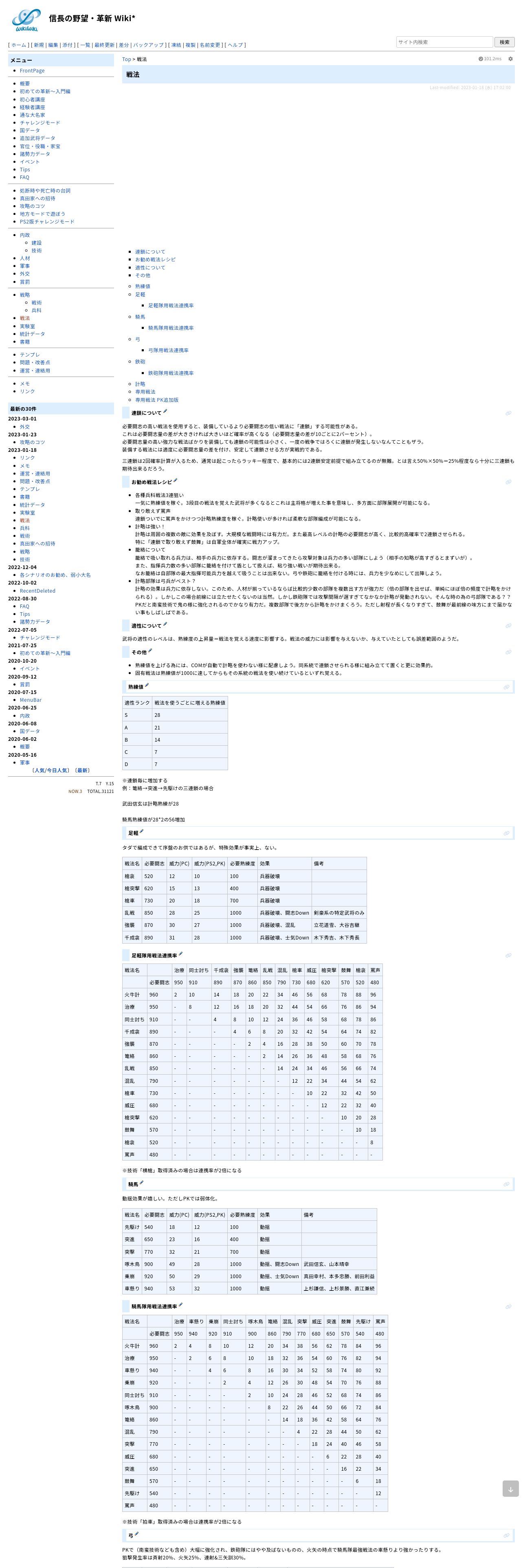
Task: Select 複製 in the top navigation bar
Action: [191, 45]
